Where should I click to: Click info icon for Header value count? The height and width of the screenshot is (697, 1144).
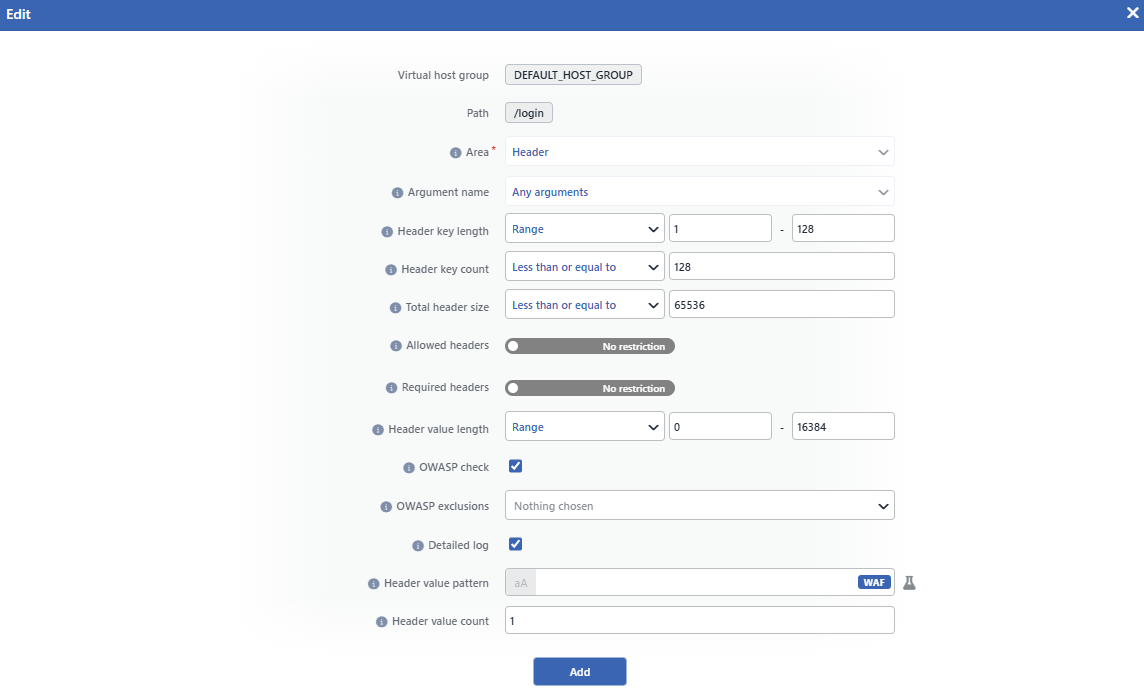tap(381, 621)
